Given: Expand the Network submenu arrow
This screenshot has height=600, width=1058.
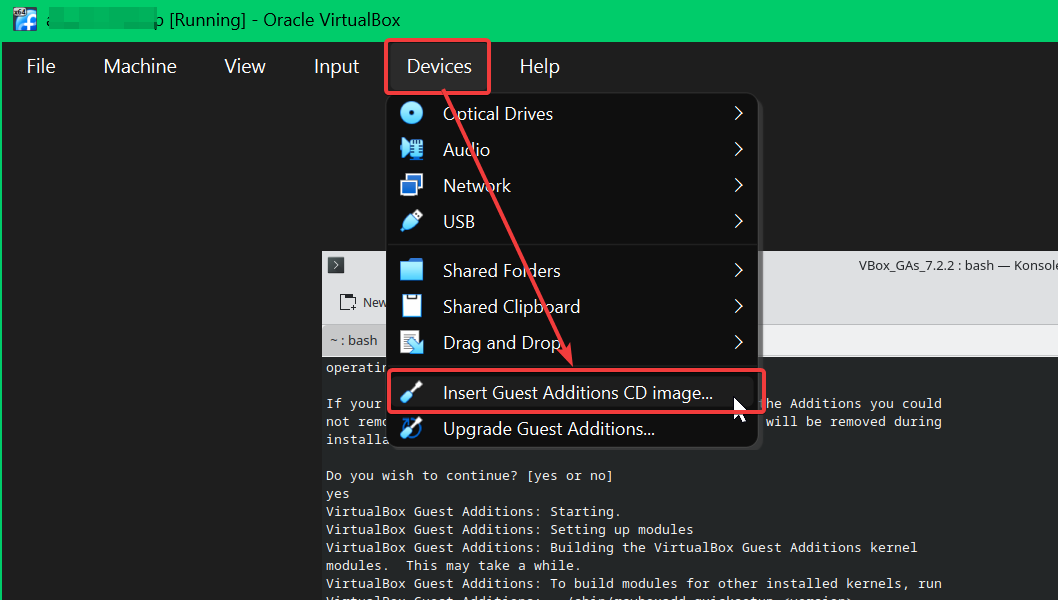Looking at the screenshot, I should click(x=738, y=185).
